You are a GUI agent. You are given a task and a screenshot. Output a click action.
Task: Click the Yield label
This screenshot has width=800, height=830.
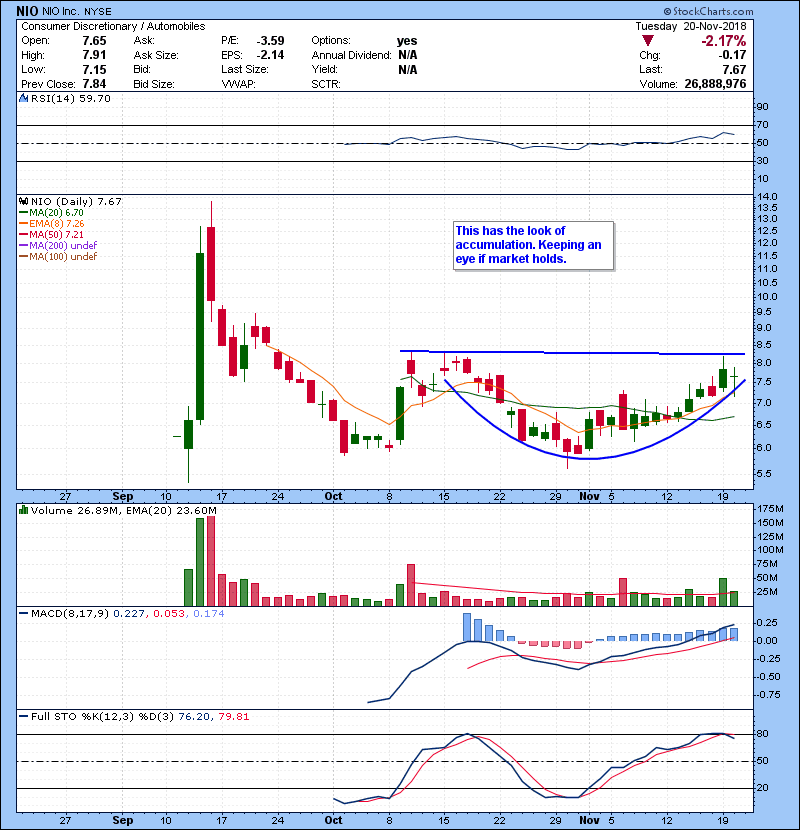coord(325,69)
